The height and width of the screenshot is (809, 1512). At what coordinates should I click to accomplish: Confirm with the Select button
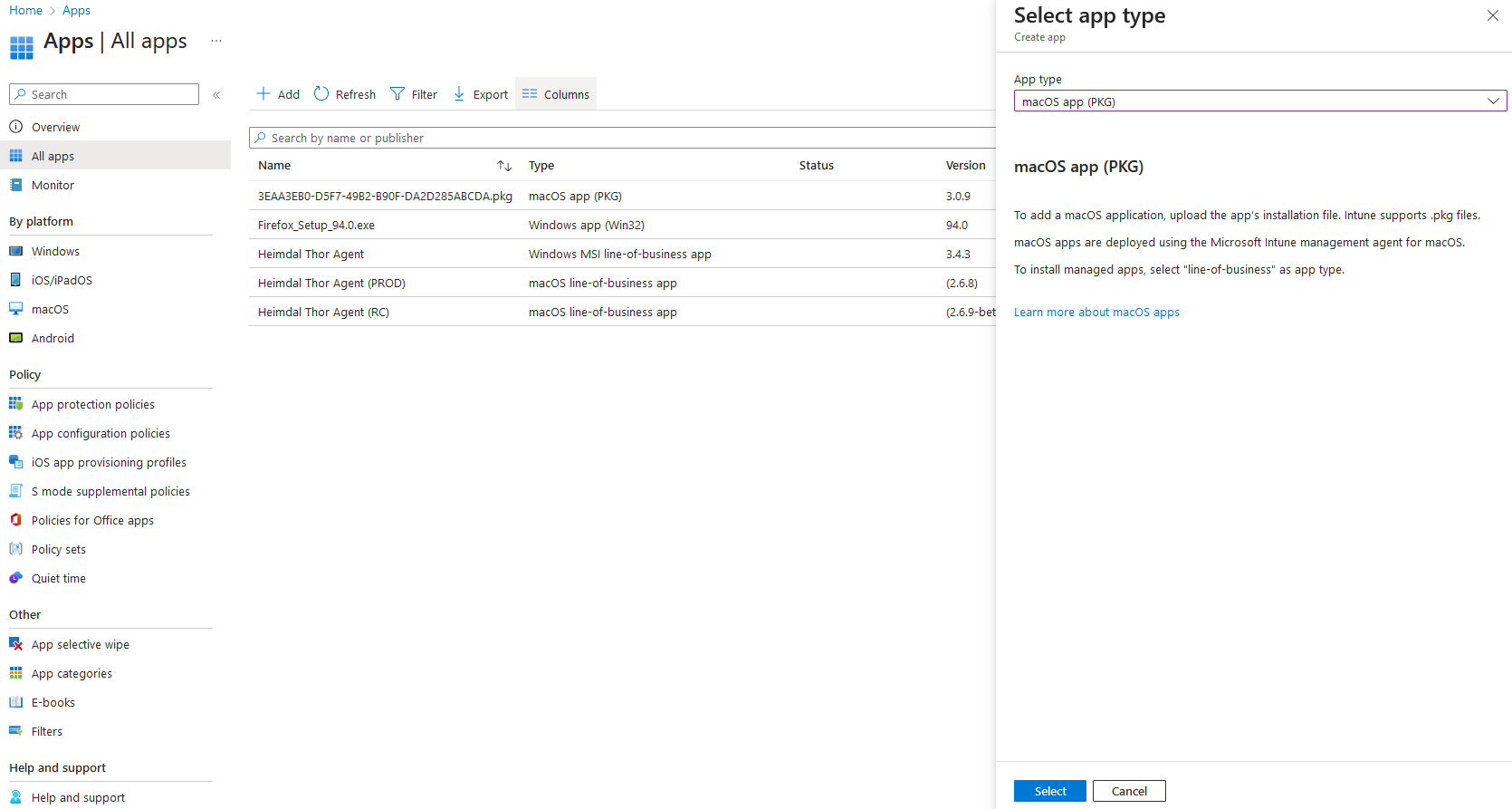click(1050, 791)
